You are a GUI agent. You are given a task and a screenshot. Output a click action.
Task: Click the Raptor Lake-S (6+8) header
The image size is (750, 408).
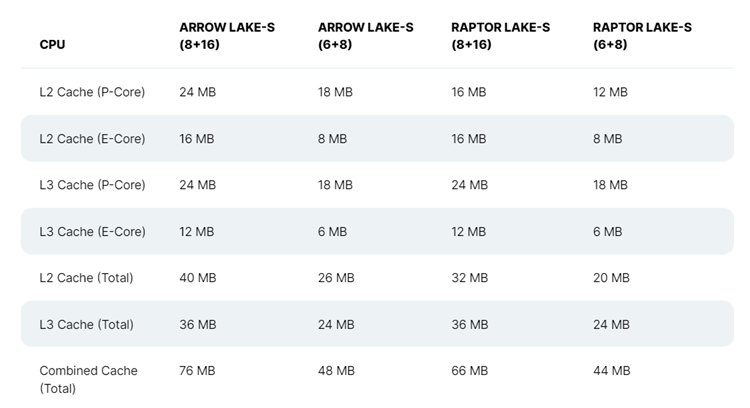[642, 36]
